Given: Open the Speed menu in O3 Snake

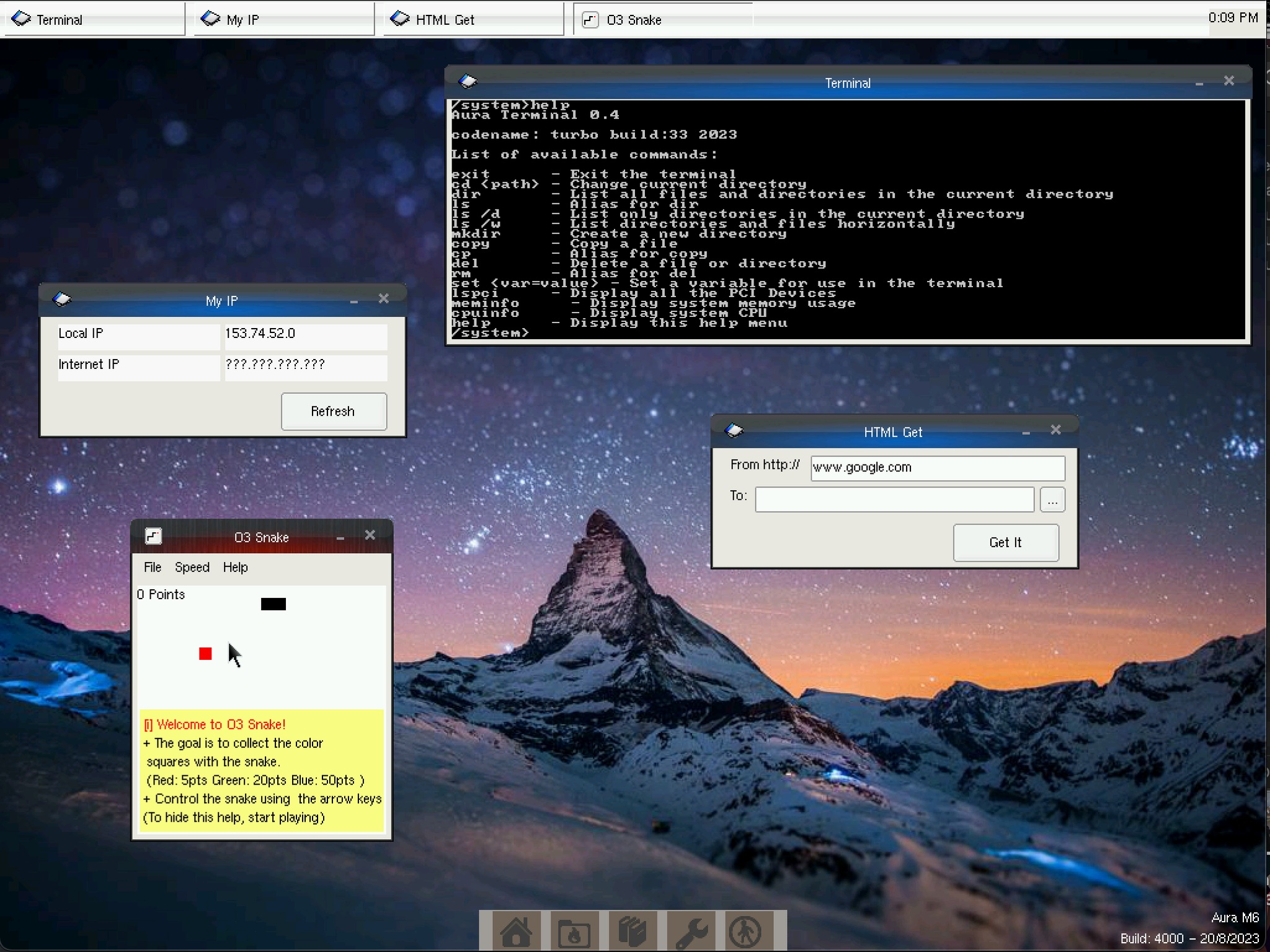Looking at the screenshot, I should (192, 567).
